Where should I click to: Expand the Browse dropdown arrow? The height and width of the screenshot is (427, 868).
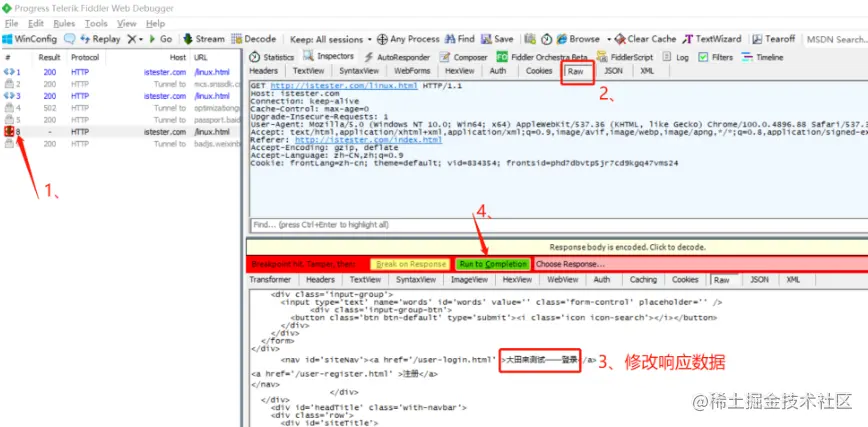pyautogui.click(x=608, y=39)
